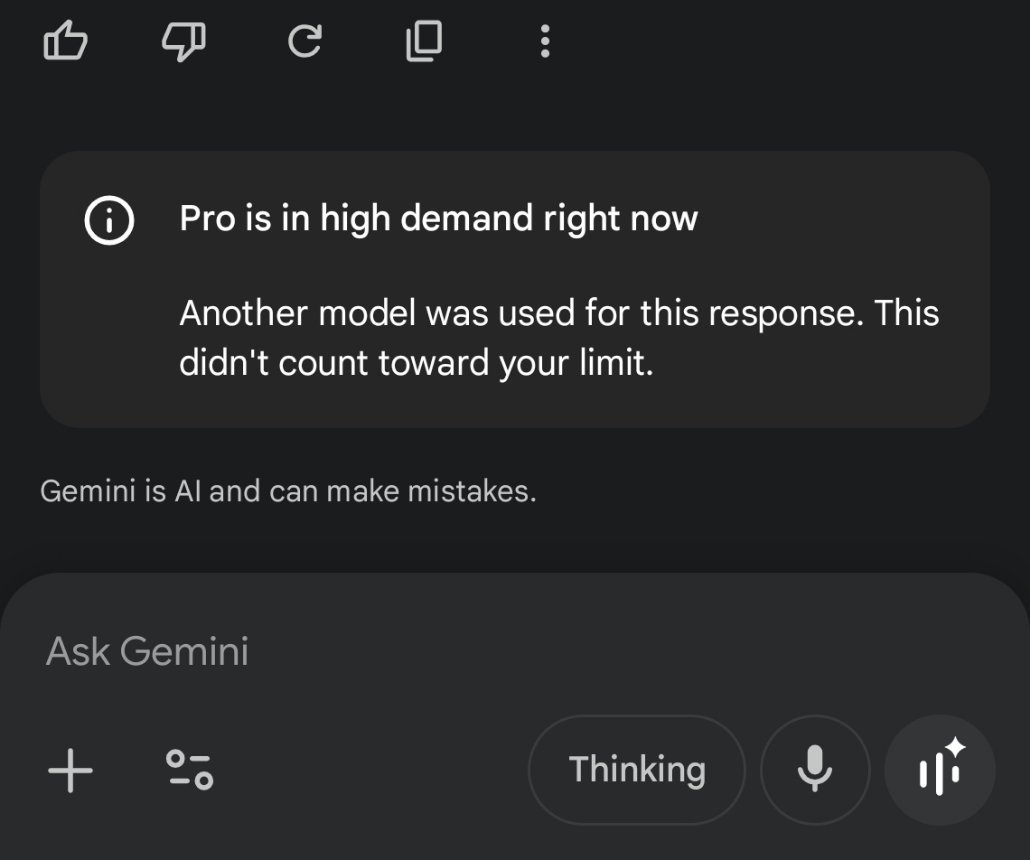Click the "Pro is in high demand" heading
The height and width of the screenshot is (860, 1030).
pos(438,218)
